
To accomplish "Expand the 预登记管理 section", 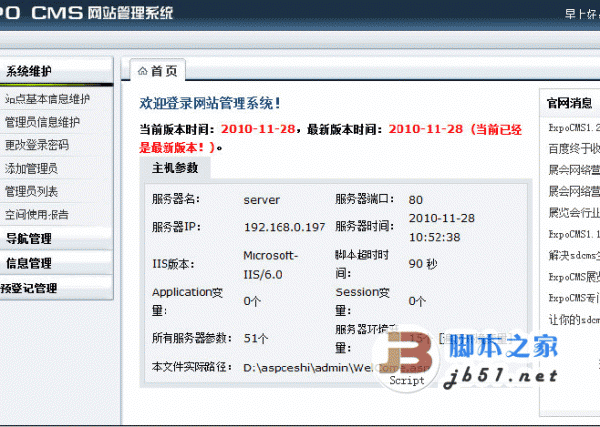I will pos(56,288).
